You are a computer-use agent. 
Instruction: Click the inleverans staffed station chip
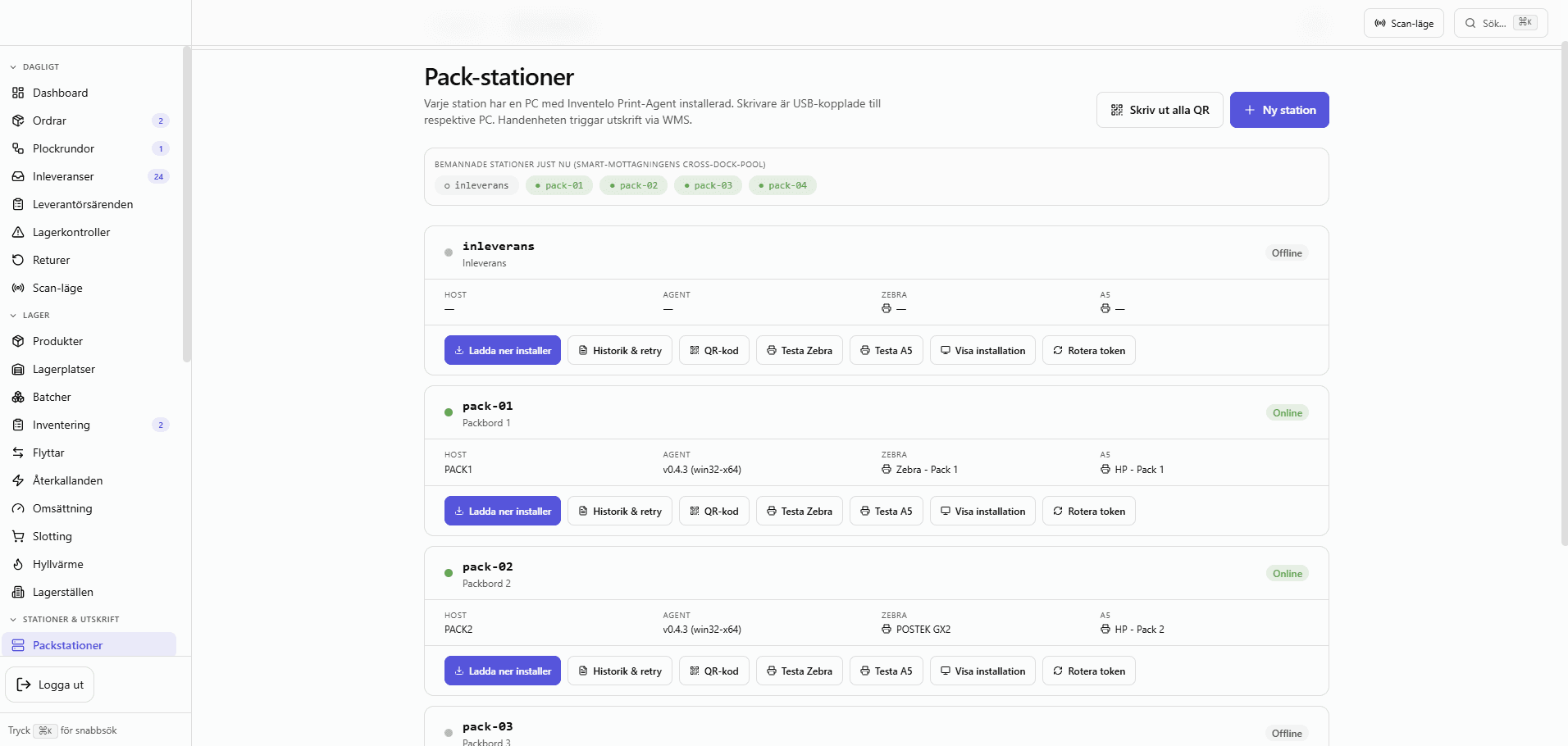coord(476,185)
